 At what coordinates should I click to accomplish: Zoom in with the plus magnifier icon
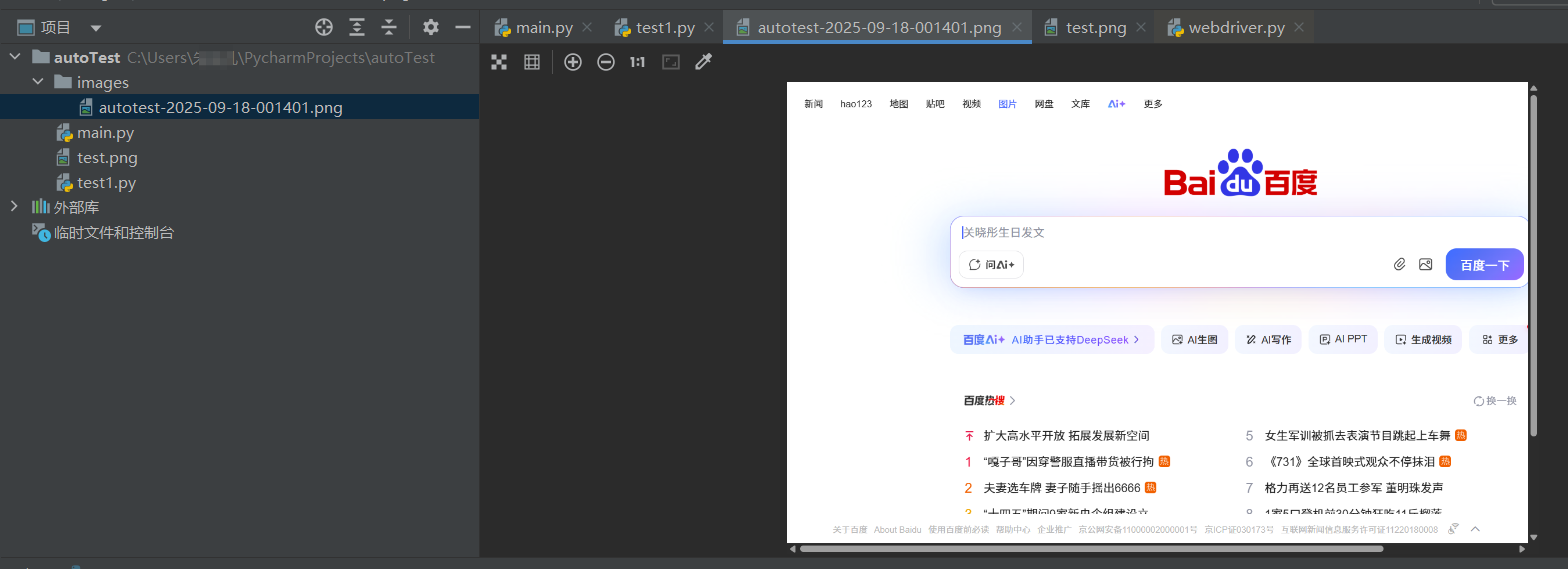coord(573,62)
